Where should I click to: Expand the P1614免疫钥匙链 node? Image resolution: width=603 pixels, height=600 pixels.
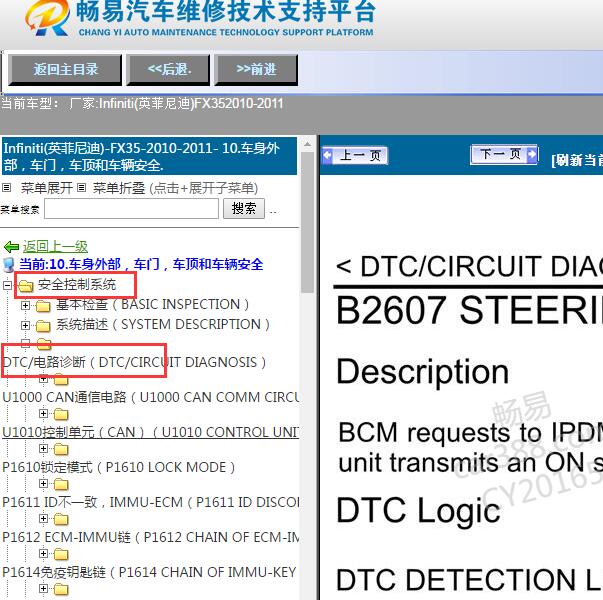pos(43,554)
